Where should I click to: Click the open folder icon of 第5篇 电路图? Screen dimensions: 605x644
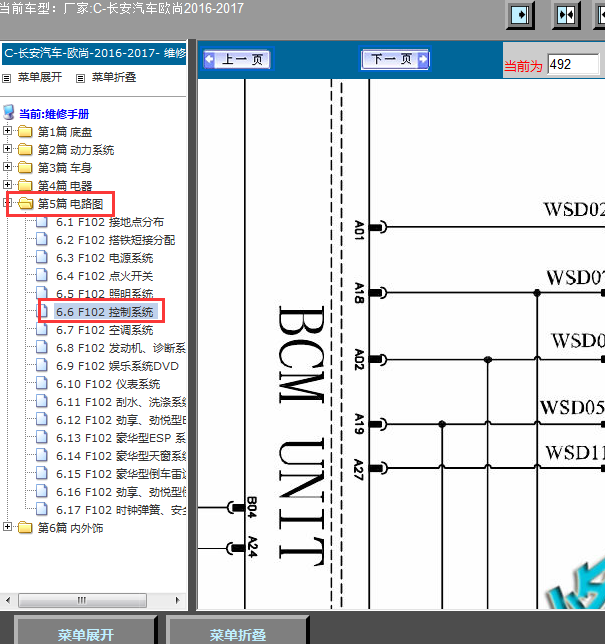tap(25, 203)
